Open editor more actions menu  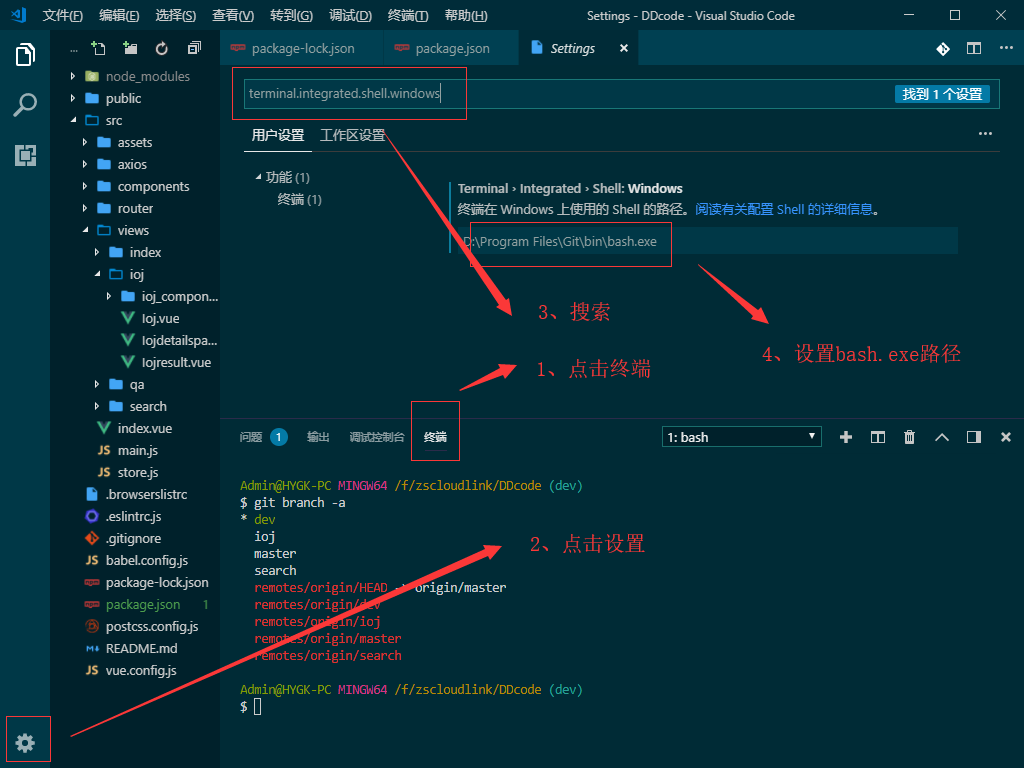pos(1006,48)
